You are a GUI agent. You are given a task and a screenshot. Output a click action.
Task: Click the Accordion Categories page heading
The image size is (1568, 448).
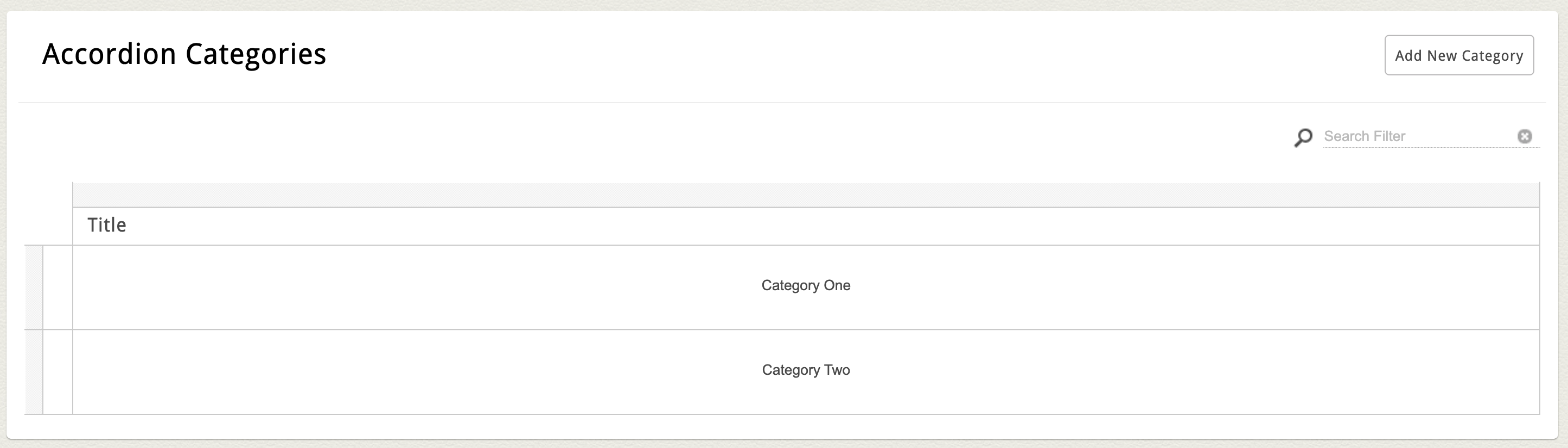coord(184,54)
